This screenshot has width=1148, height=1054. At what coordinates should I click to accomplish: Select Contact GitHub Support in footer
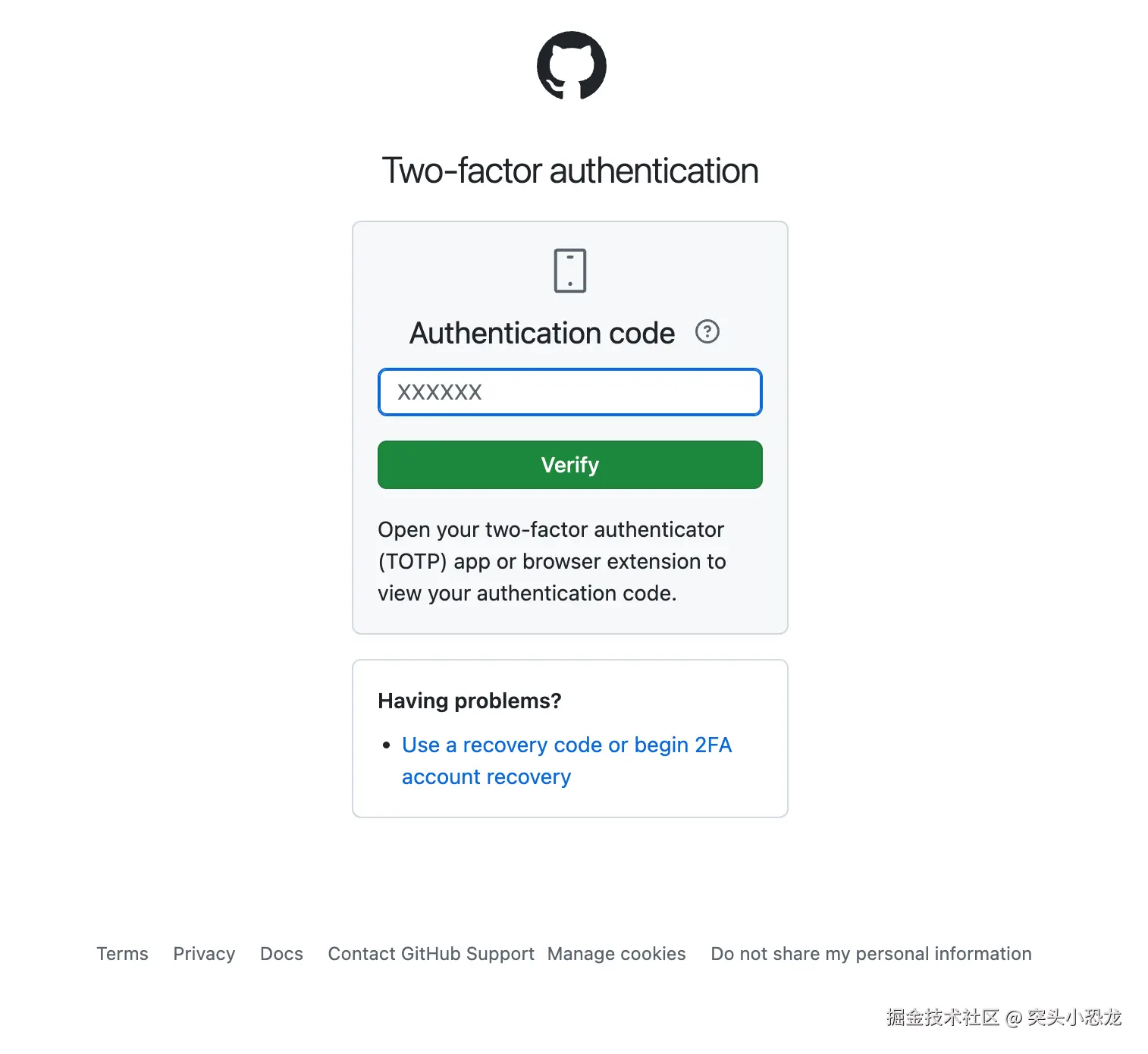pyautogui.click(x=431, y=954)
